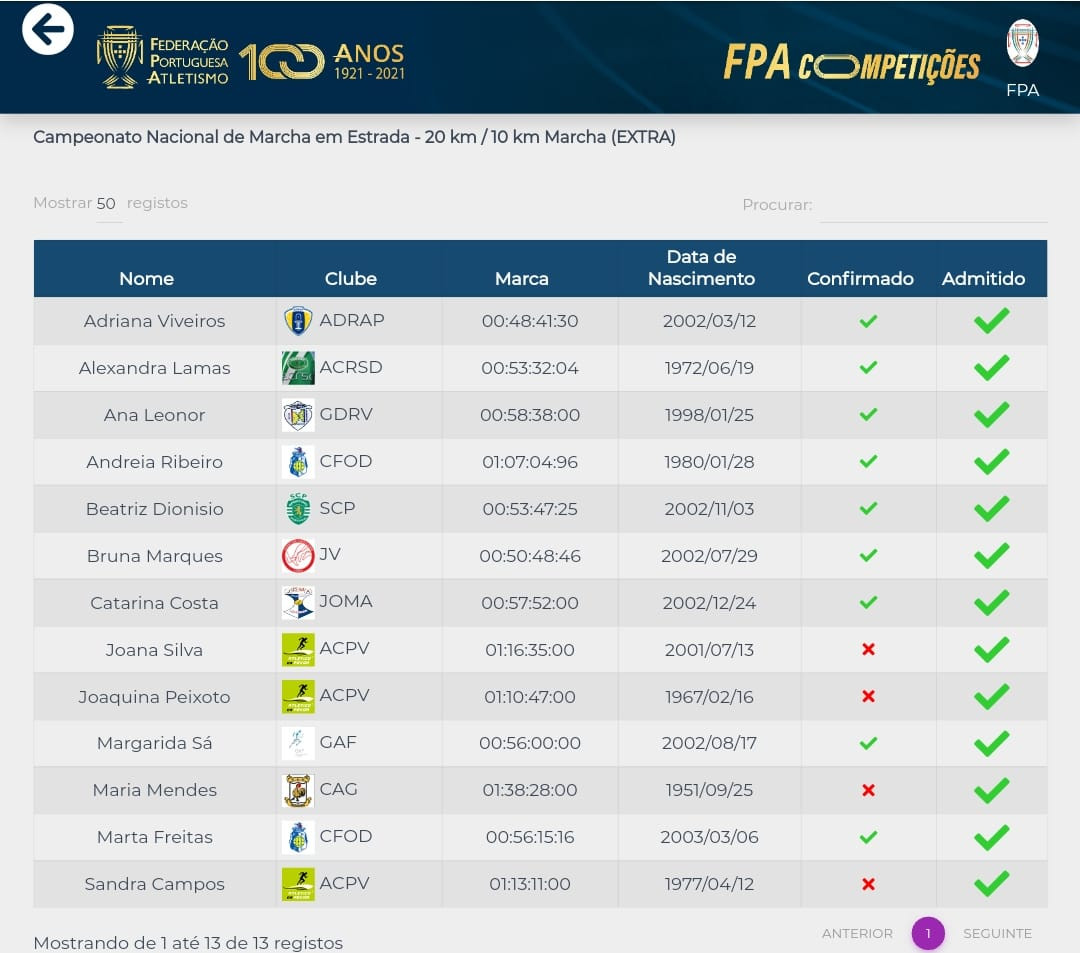
Task: Select the name Adriana Viveiros
Action: (x=154, y=321)
